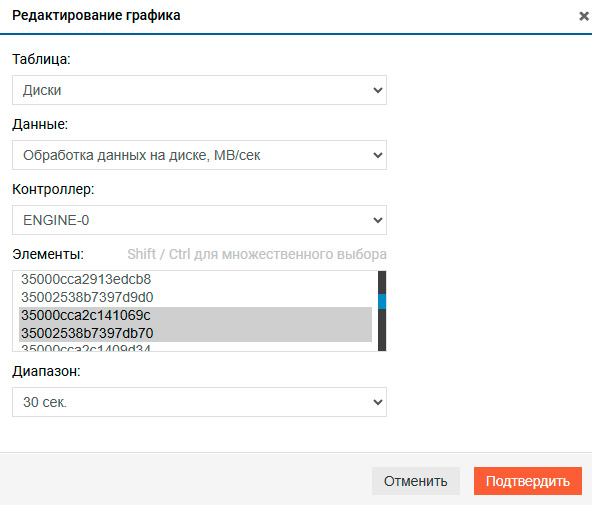Screen dimensions: 592x505
Task: Click the blue scrollbar thumb in Элементы list
Action: click(x=382, y=302)
